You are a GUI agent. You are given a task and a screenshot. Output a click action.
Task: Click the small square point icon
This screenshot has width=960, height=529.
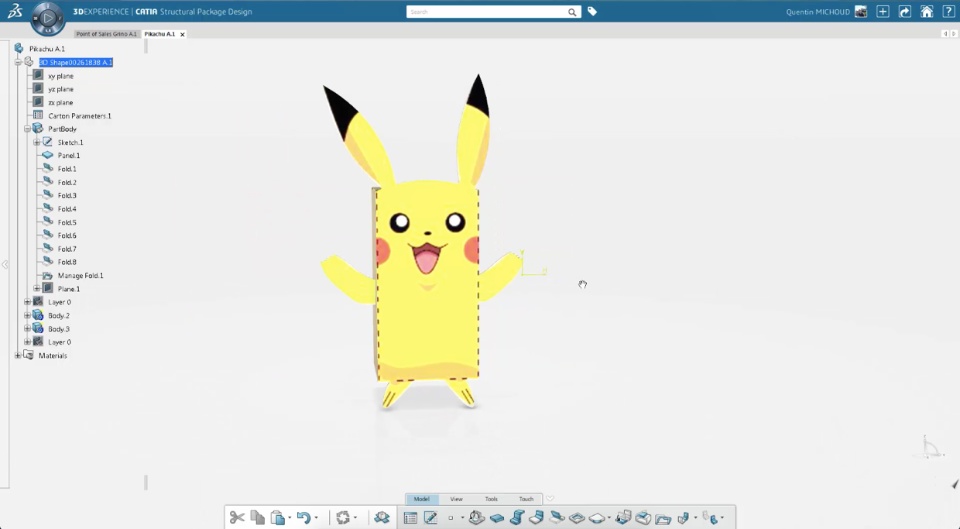click(x=451, y=518)
